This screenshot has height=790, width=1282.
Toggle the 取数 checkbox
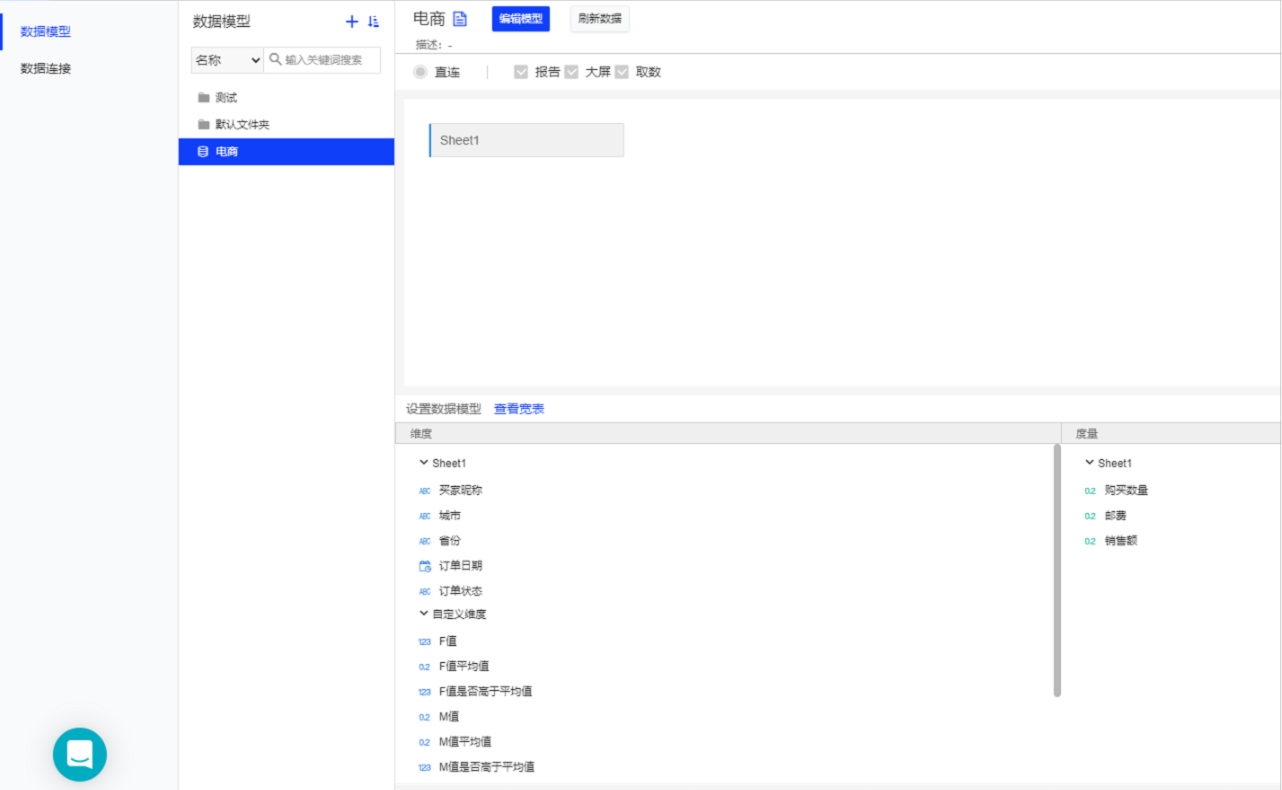[x=622, y=72]
